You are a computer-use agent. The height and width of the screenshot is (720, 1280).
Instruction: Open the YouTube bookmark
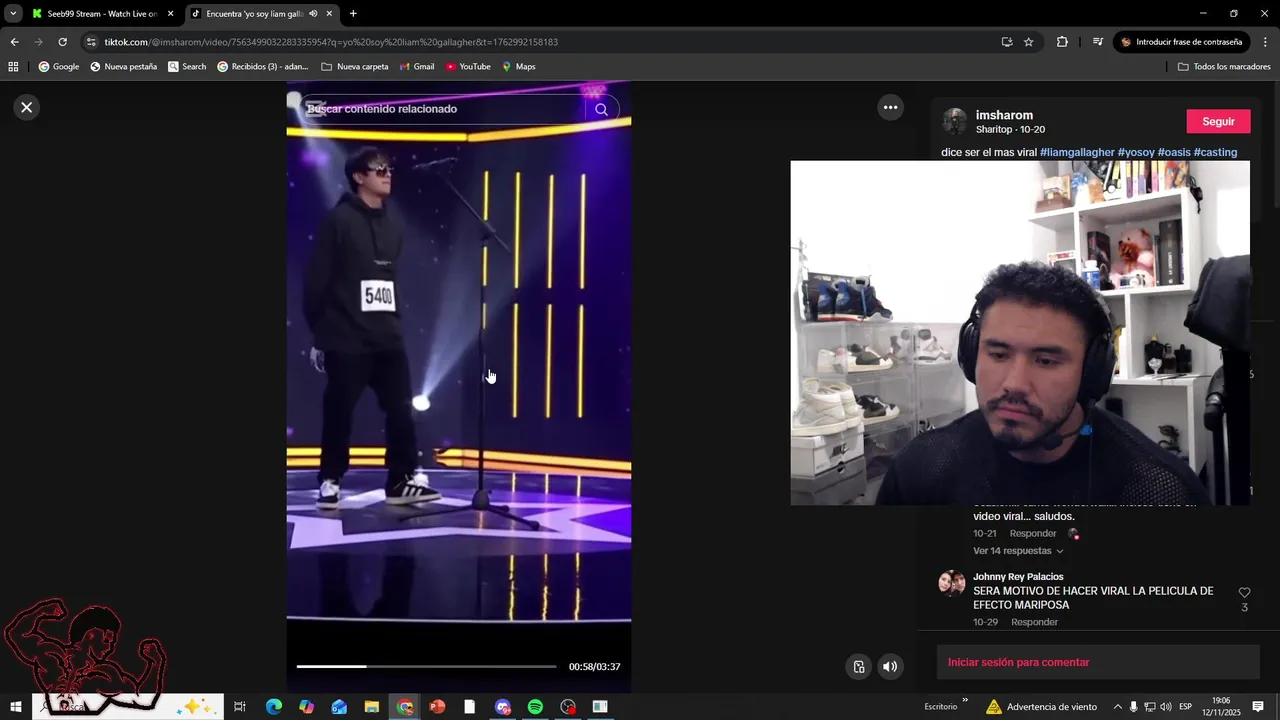pos(468,67)
